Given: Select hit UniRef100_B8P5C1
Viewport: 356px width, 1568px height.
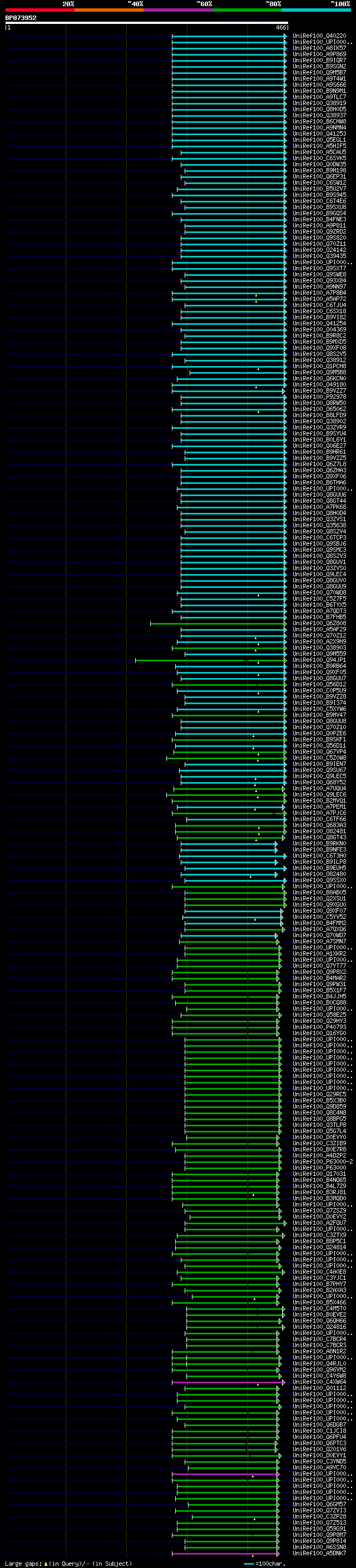Looking at the screenshot, I should [x=319, y=1241].
